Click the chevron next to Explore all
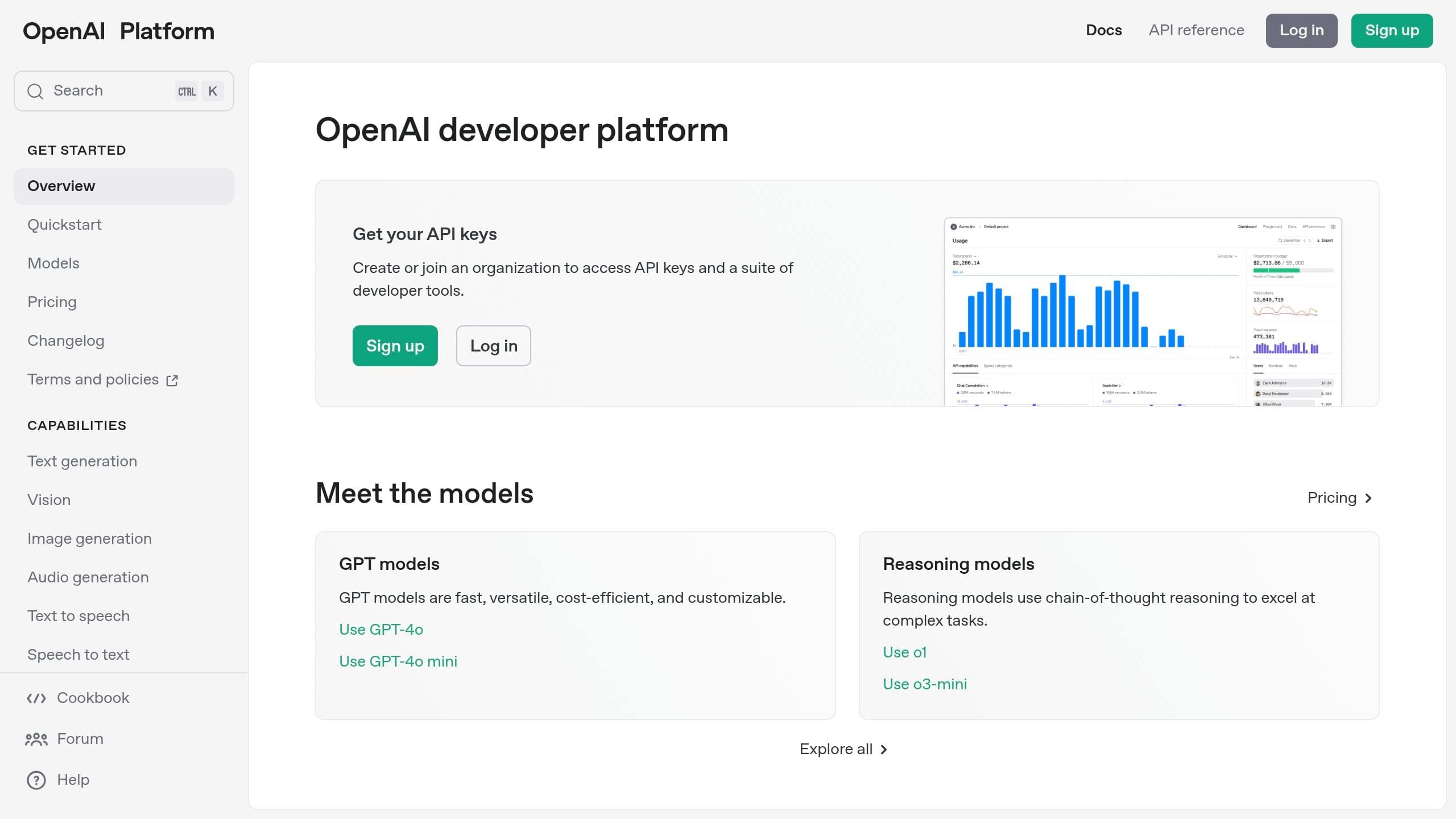The height and width of the screenshot is (819, 1456). click(884, 750)
